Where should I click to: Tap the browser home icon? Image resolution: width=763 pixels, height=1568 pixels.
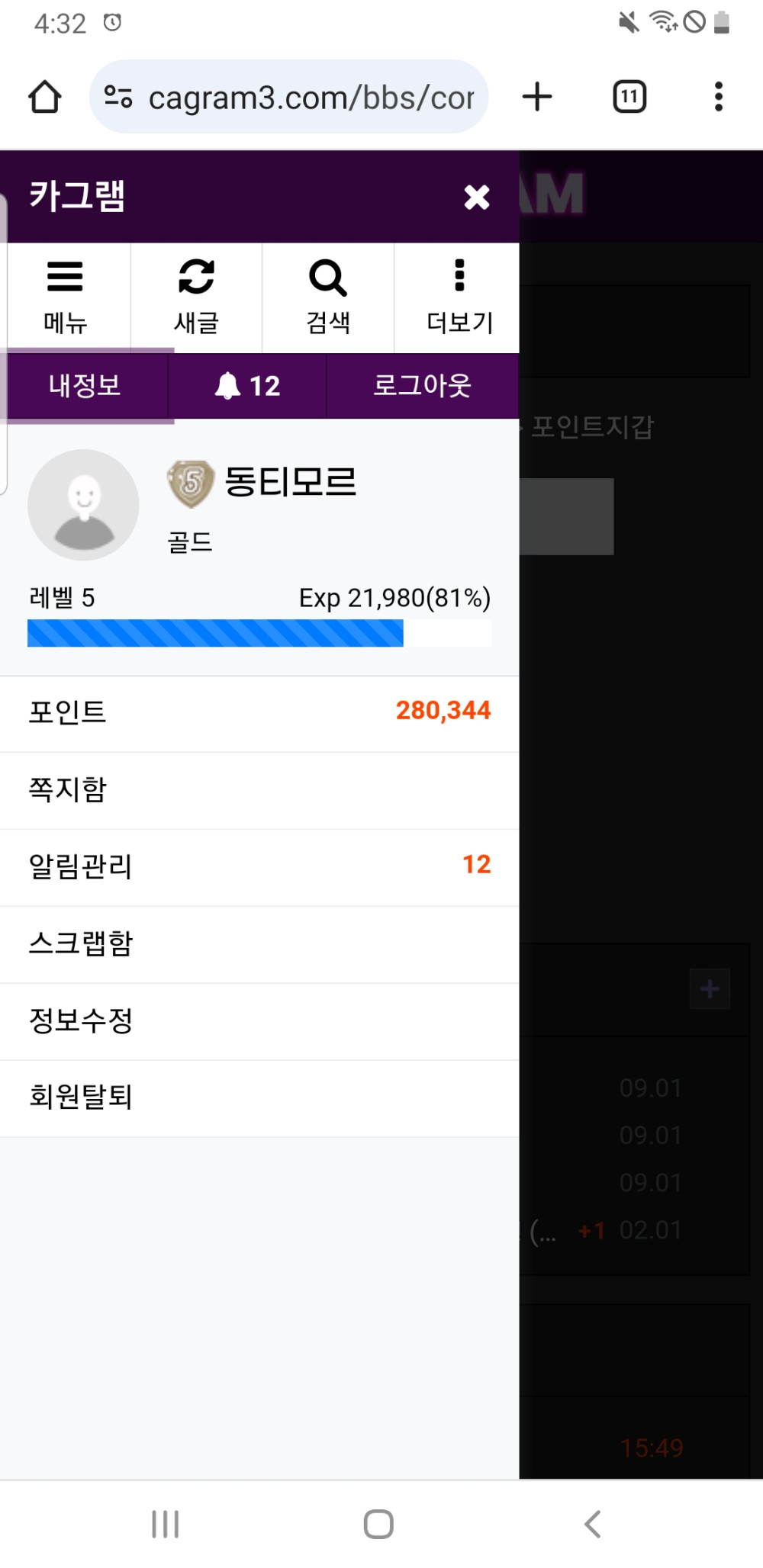[44, 97]
